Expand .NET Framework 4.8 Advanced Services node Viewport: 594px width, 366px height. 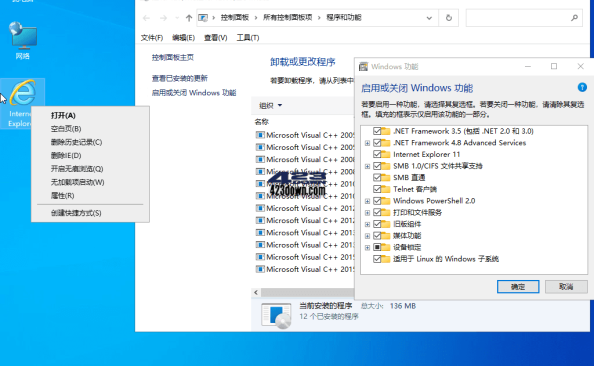pyautogui.click(x=367, y=143)
